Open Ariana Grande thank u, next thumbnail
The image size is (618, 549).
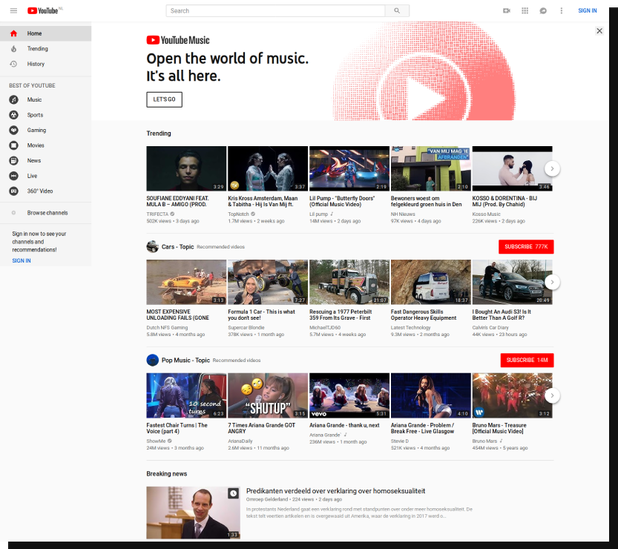coord(349,396)
